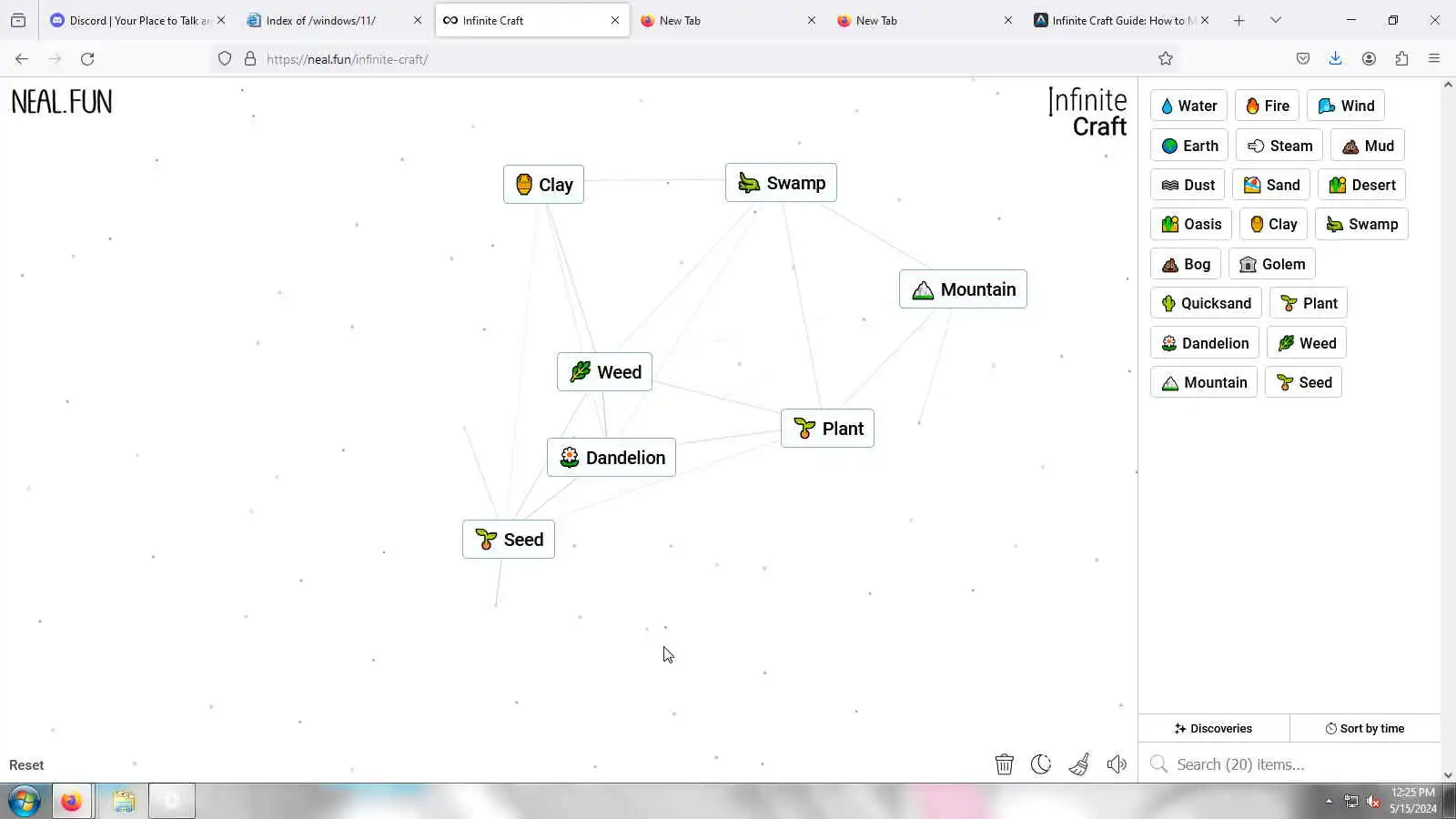Mute sound with the speaker icon
1456x819 pixels.
click(x=1117, y=764)
